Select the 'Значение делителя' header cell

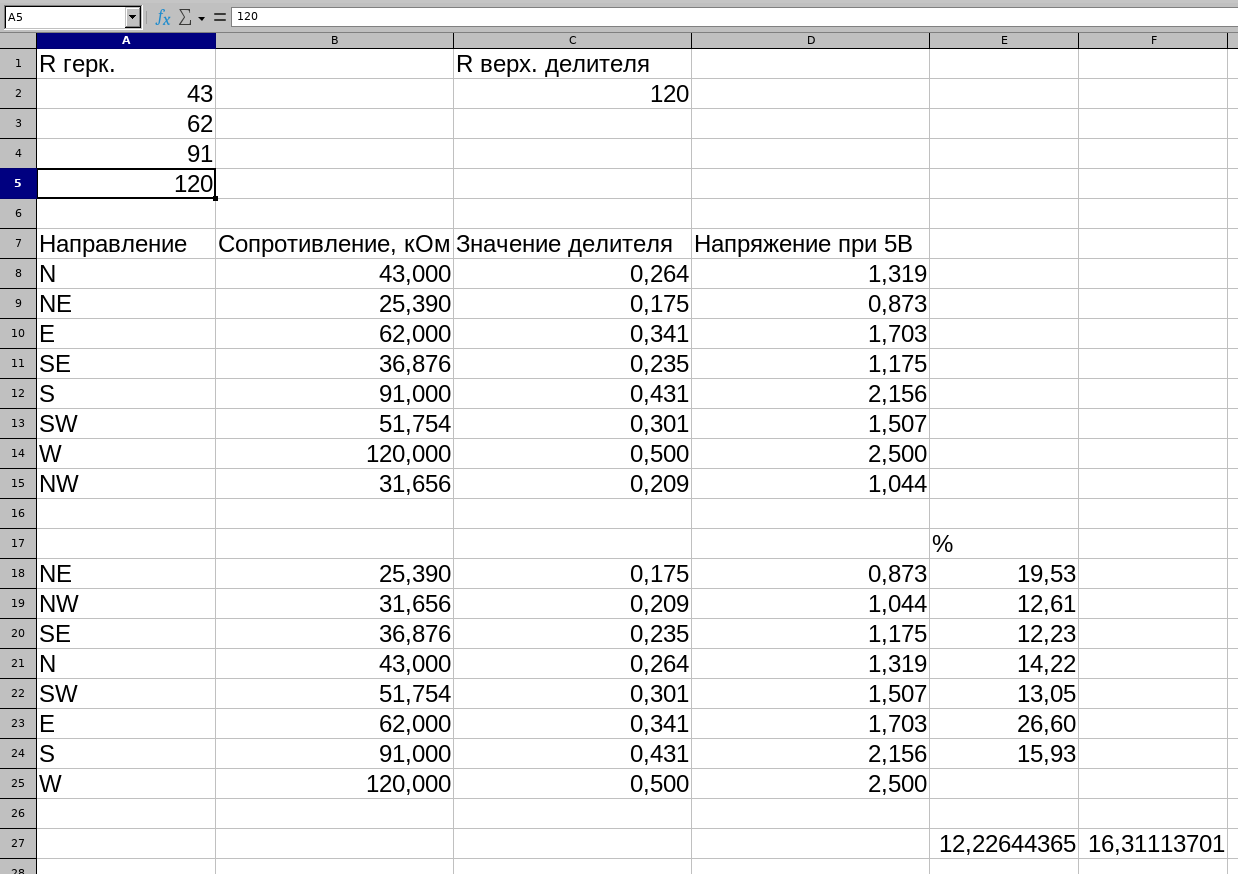[572, 244]
